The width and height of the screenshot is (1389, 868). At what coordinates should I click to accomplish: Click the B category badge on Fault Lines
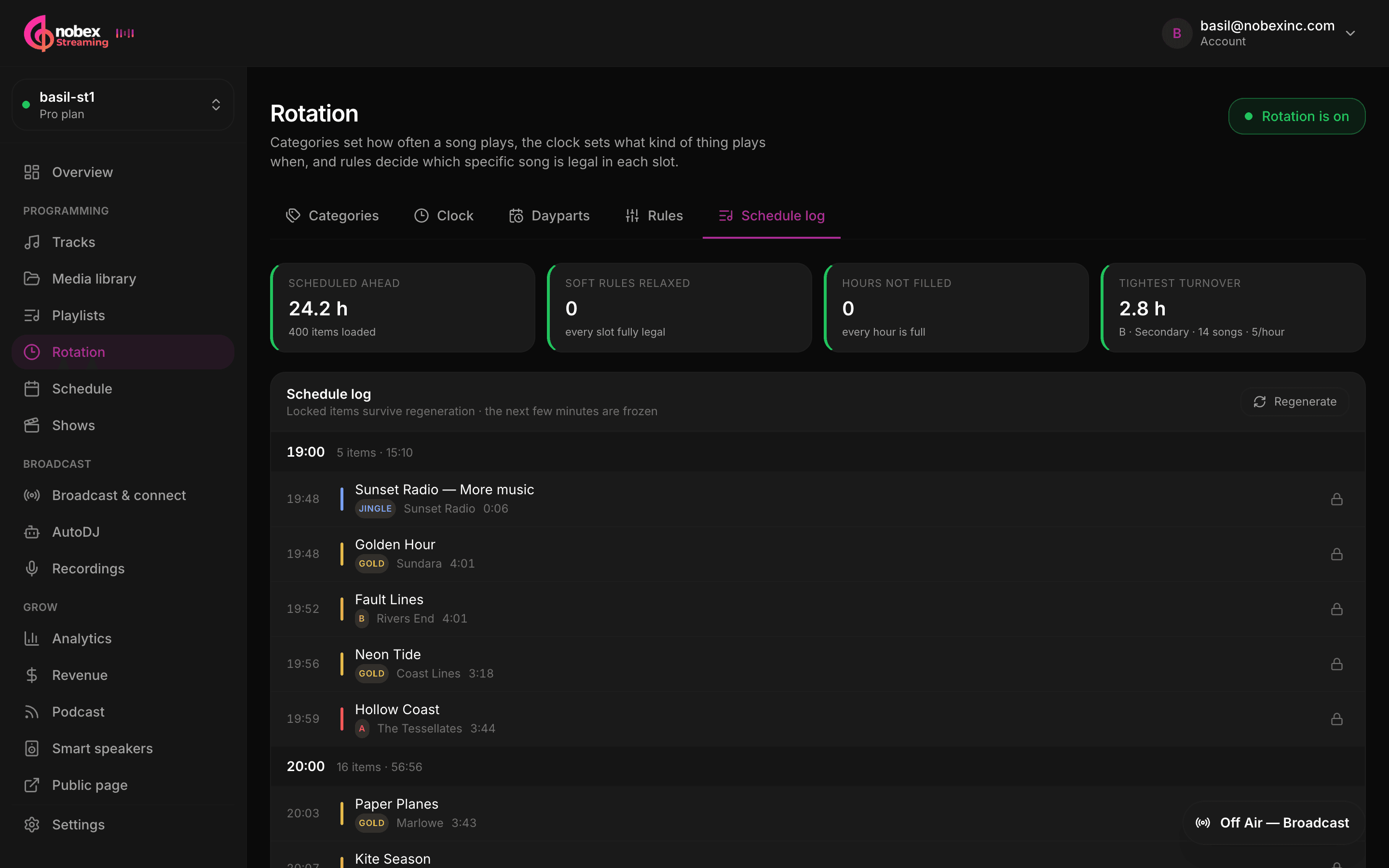[x=362, y=619]
